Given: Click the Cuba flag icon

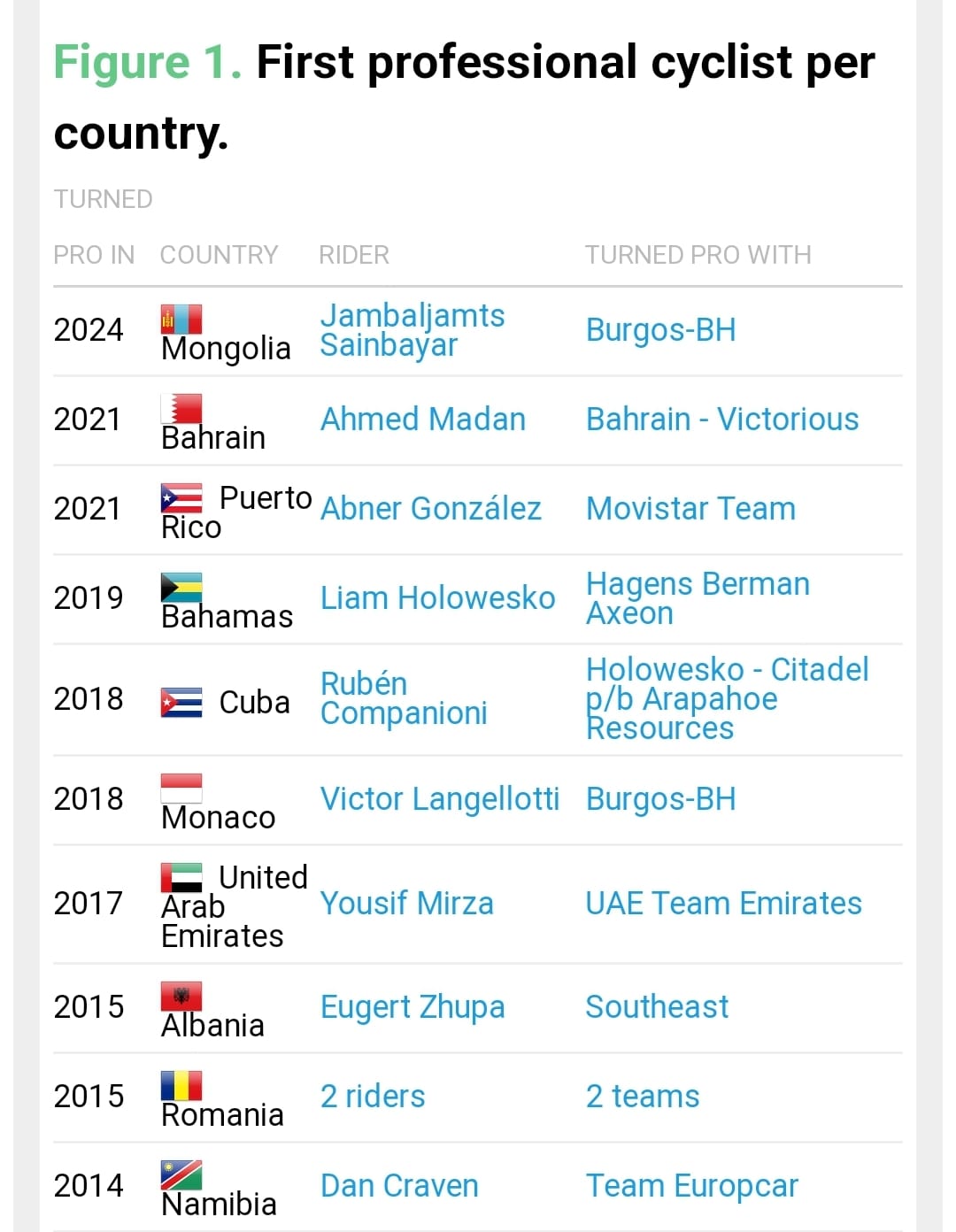Looking at the screenshot, I should [x=181, y=702].
